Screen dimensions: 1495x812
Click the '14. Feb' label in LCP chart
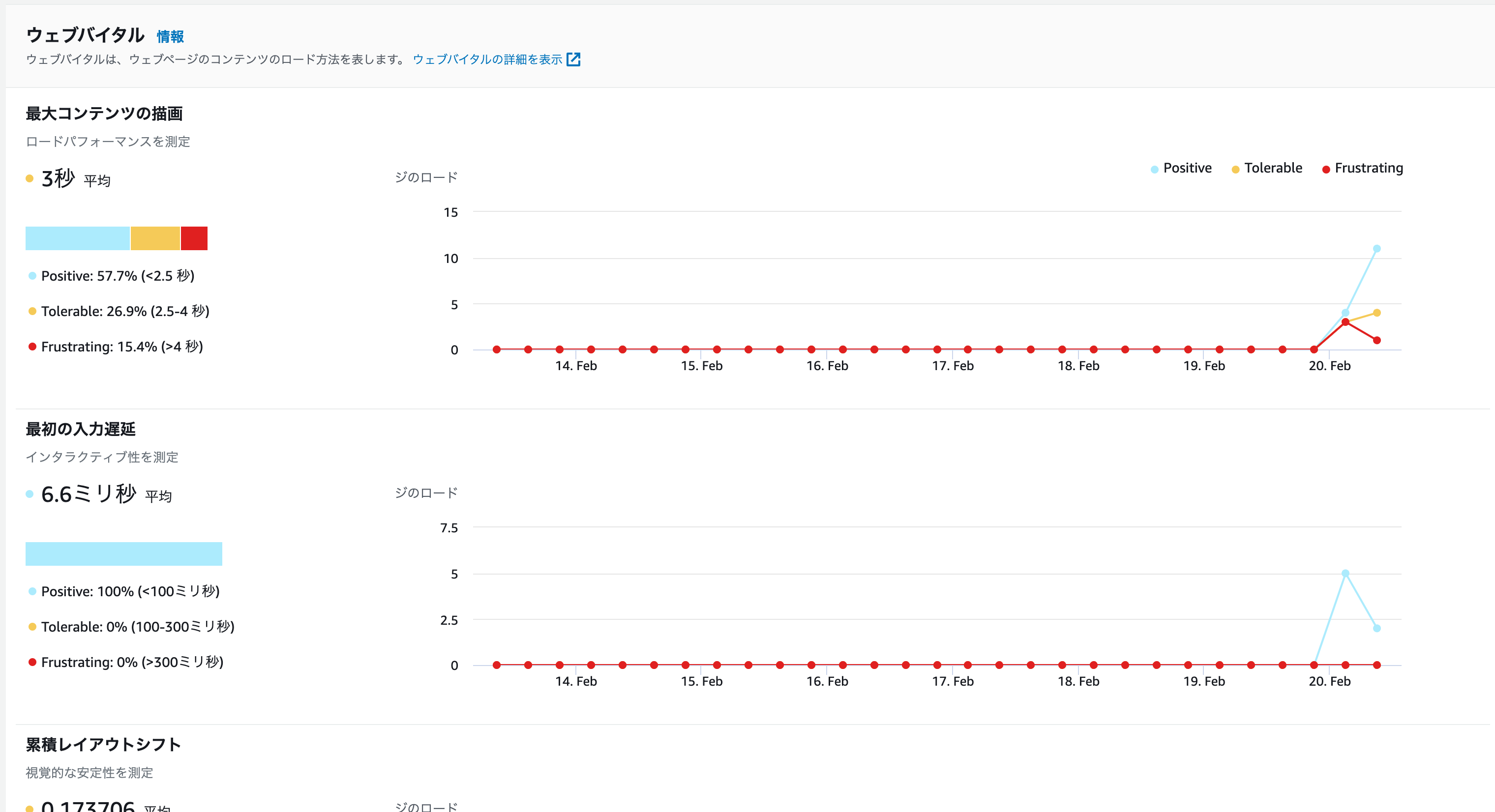pyautogui.click(x=576, y=366)
